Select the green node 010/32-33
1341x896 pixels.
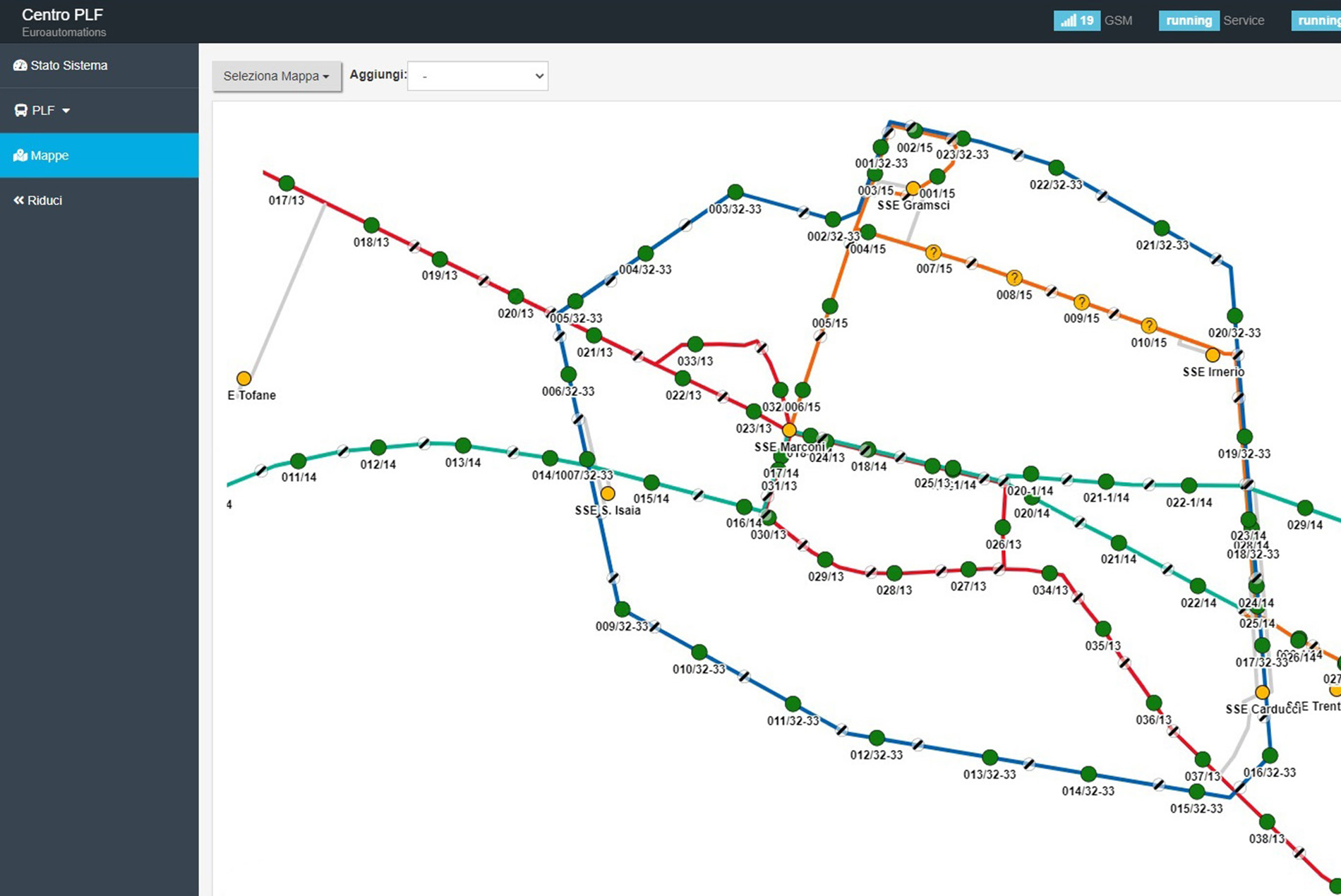pyautogui.click(x=699, y=652)
